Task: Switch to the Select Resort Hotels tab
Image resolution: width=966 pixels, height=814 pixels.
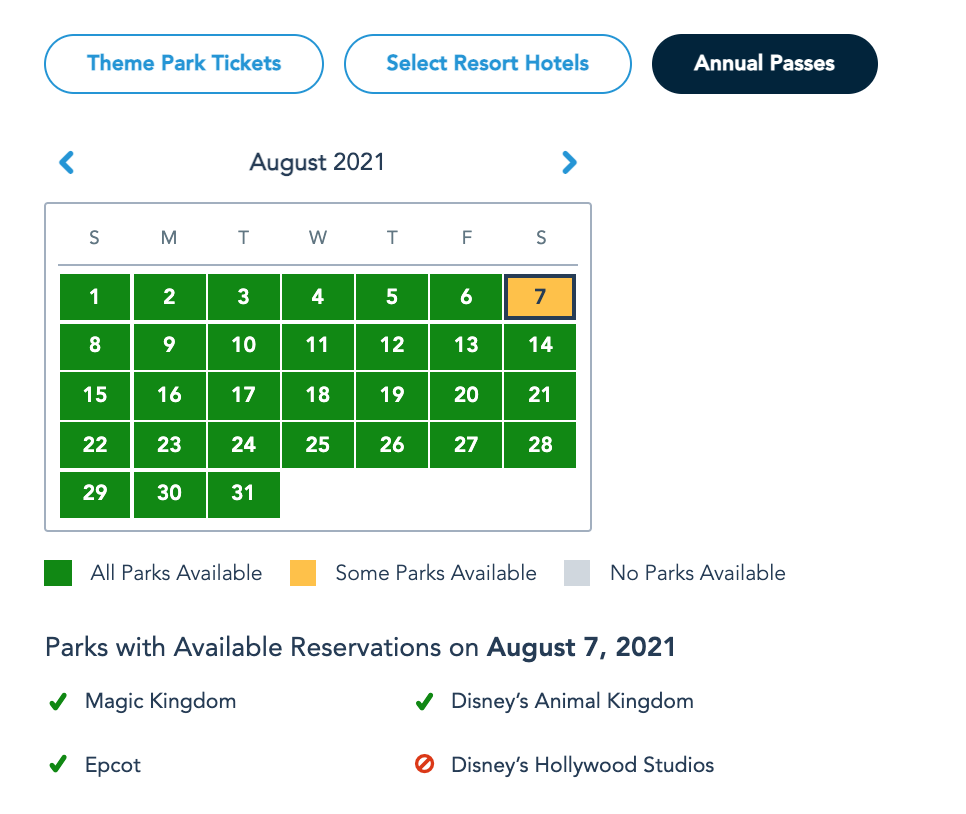Action: click(488, 64)
